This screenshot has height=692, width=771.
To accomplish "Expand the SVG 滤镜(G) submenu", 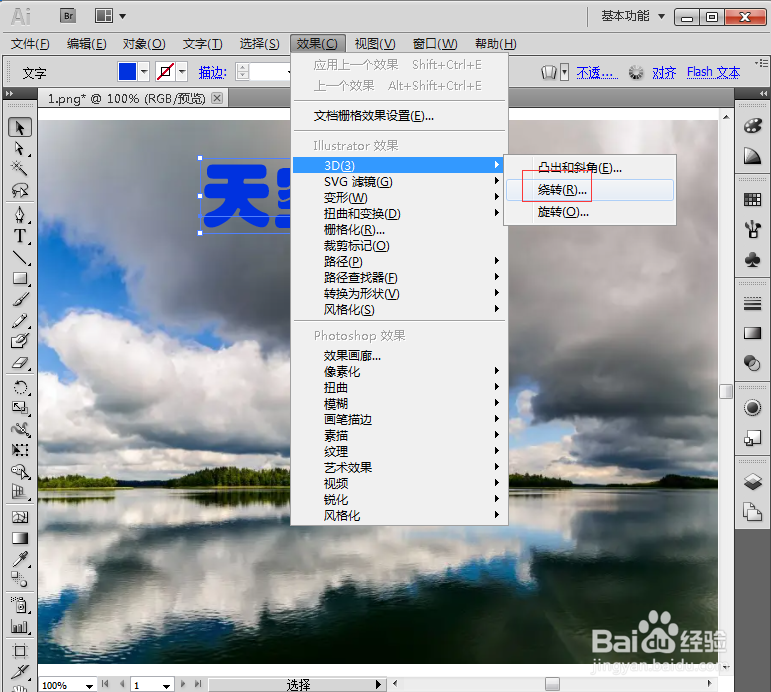I will pos(399,181).
